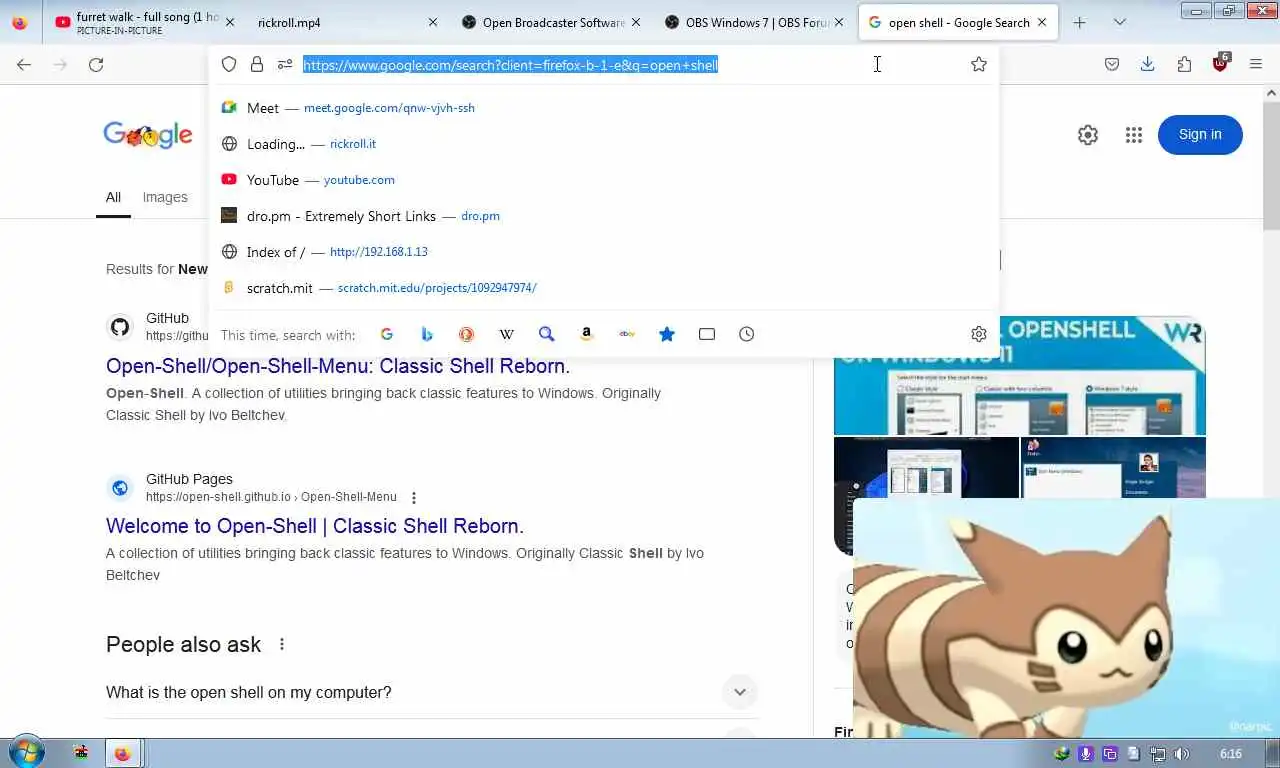The height and width of the screenshot is (768, 1280).
Task: Click the furret picture-in-picture video
Action: 1066,618
